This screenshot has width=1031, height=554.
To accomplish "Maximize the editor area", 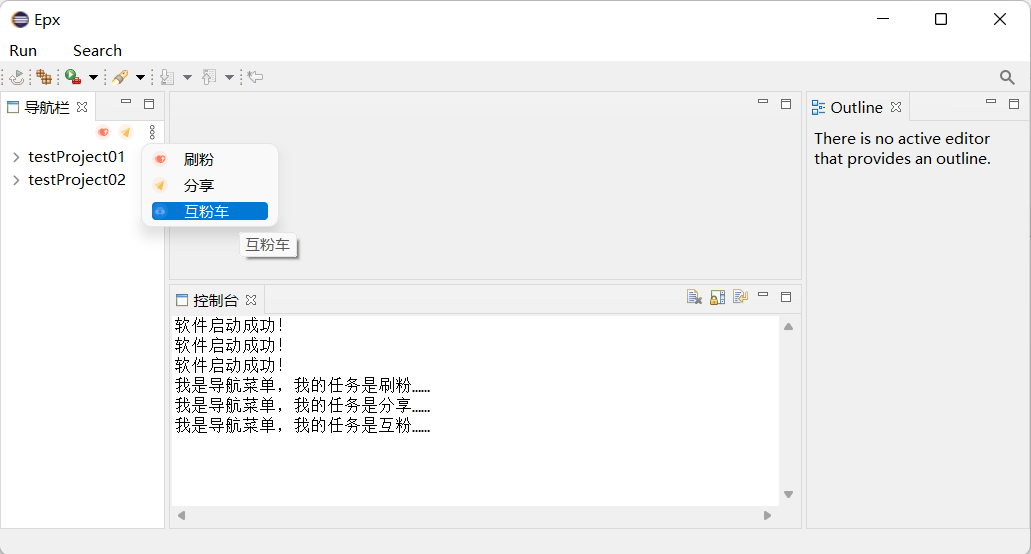I will (x=786, y=104).
